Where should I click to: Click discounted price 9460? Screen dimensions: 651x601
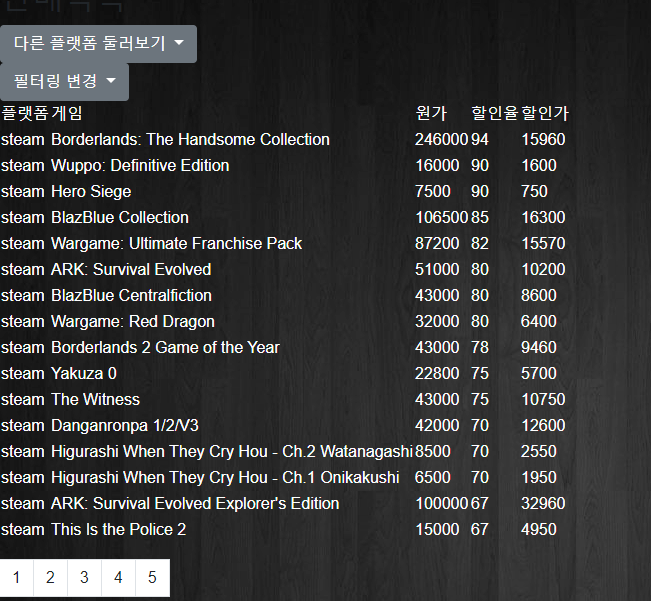pyautogui.click(x=538, y=348)
